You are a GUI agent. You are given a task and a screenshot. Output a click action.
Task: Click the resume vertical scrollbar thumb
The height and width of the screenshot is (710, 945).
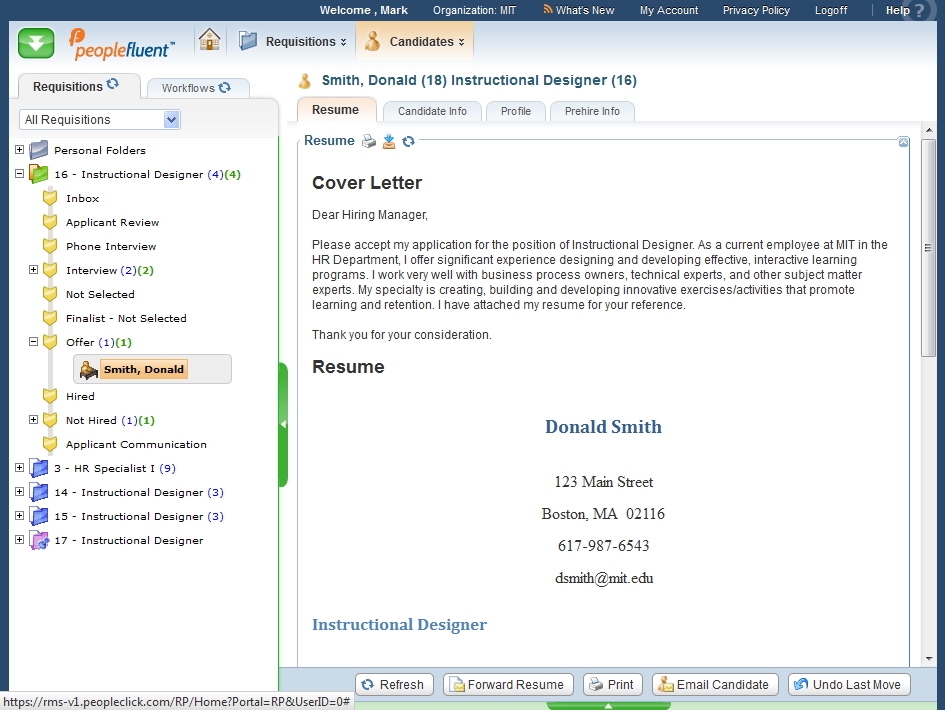coord(928,247)
